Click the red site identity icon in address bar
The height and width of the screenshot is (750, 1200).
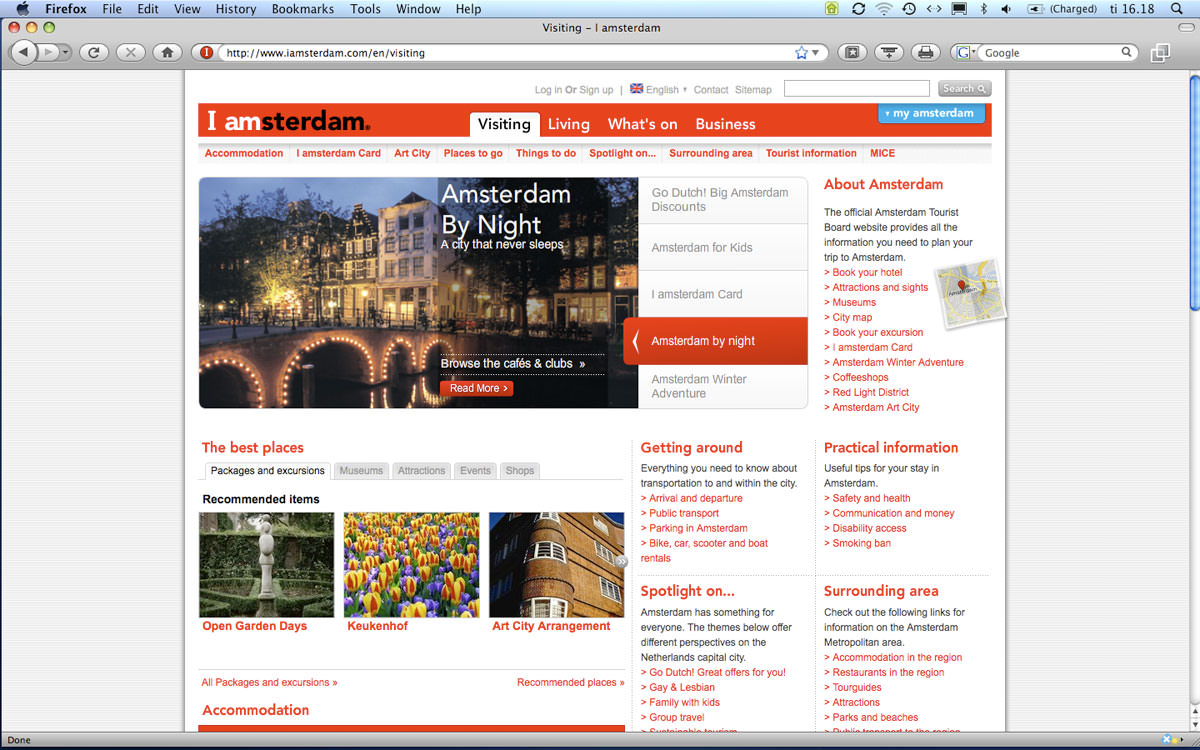207,52
